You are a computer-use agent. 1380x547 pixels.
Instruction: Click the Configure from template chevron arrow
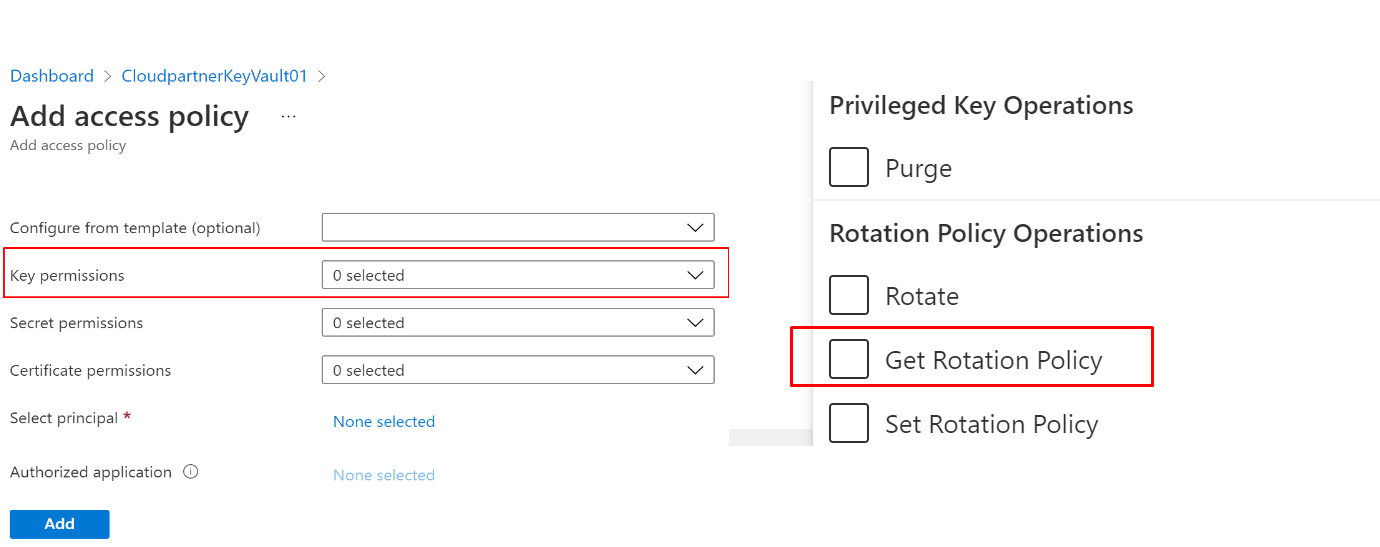[696, 228]
